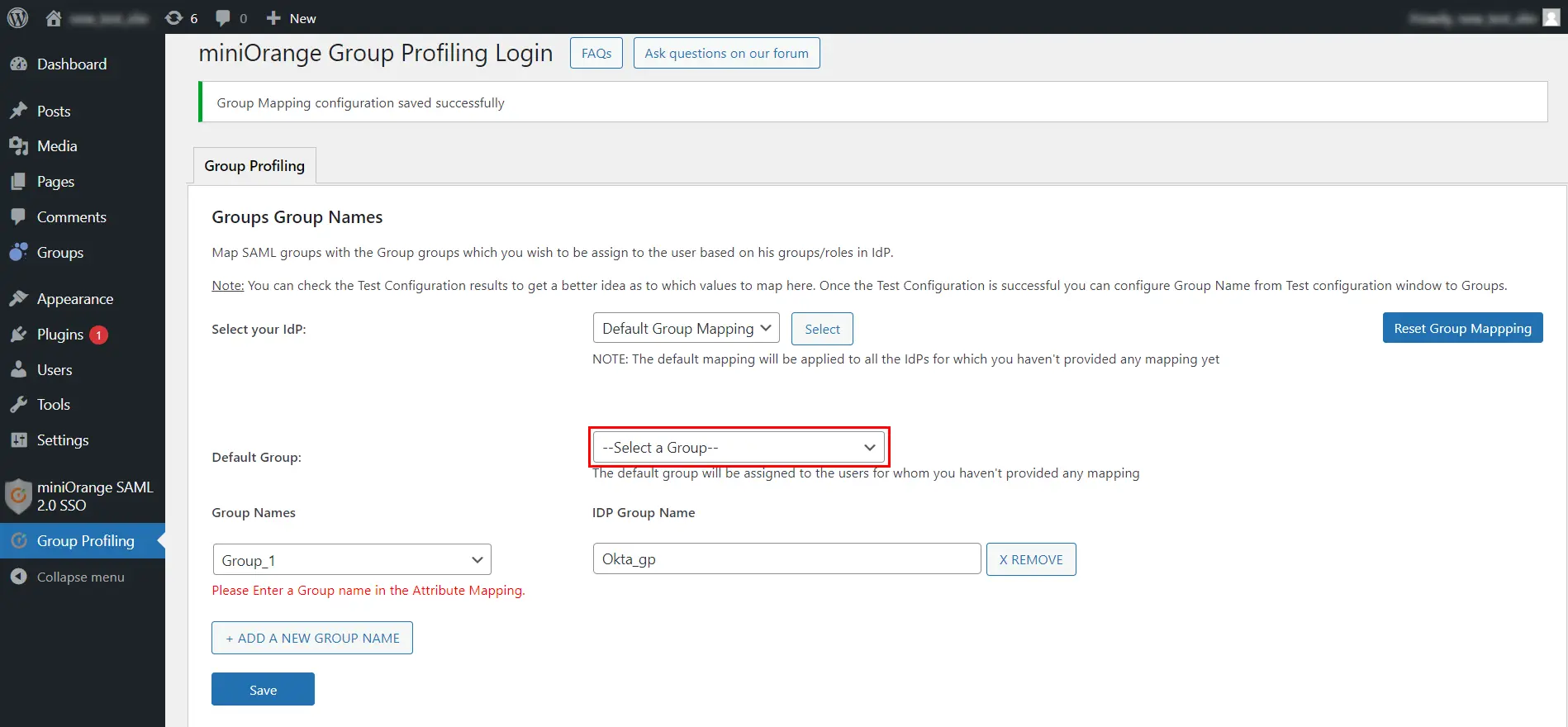Open the comments bubble in admin bar

click(223, 18)
